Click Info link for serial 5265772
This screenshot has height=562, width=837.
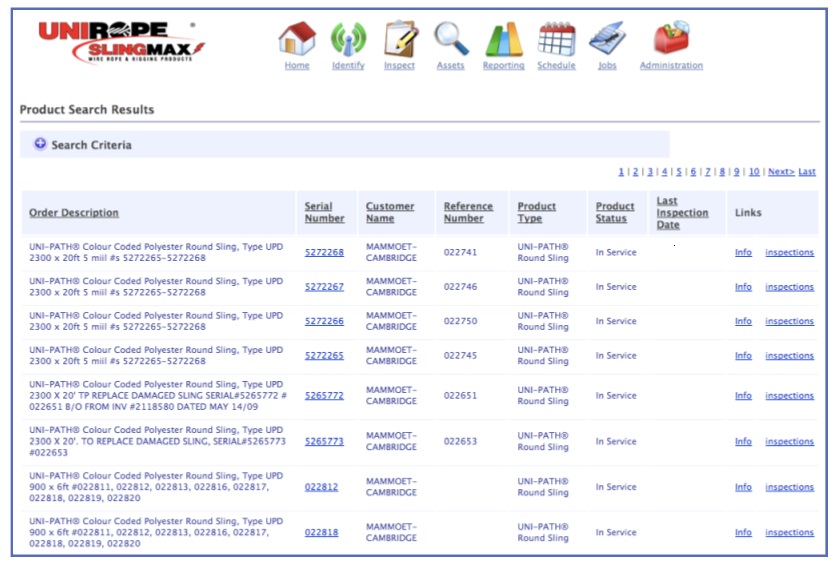click(x=743, y=396)
